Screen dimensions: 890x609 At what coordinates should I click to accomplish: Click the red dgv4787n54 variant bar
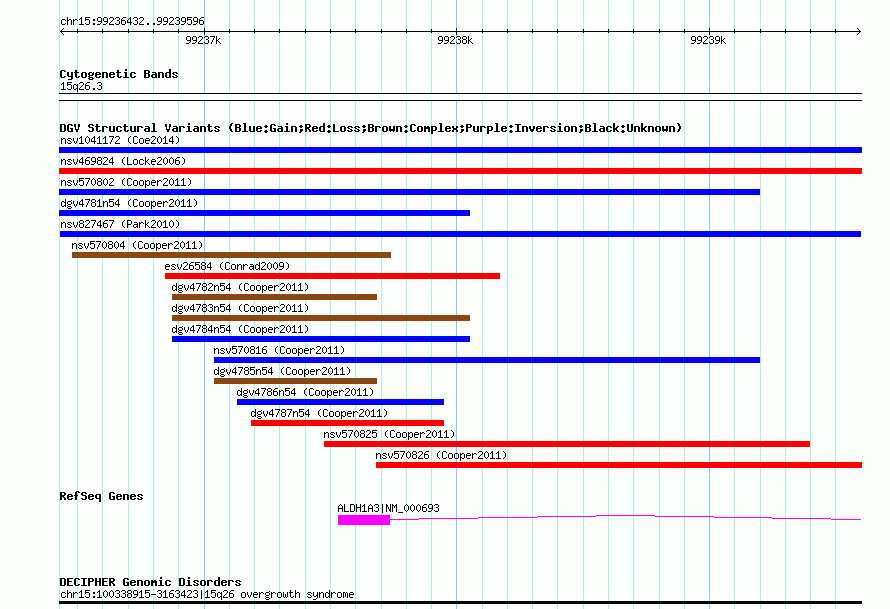pyautogui.click(x=347, y=423)
